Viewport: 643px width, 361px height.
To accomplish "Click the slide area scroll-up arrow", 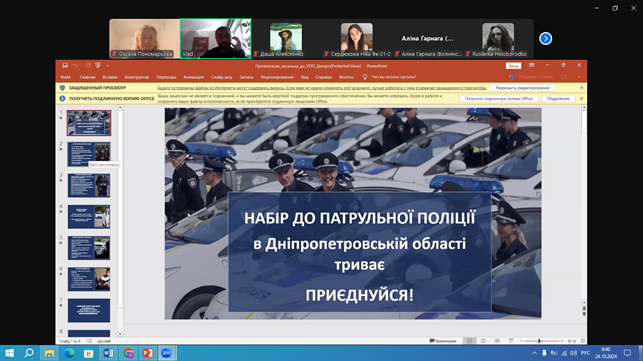I will click(584, 107).
